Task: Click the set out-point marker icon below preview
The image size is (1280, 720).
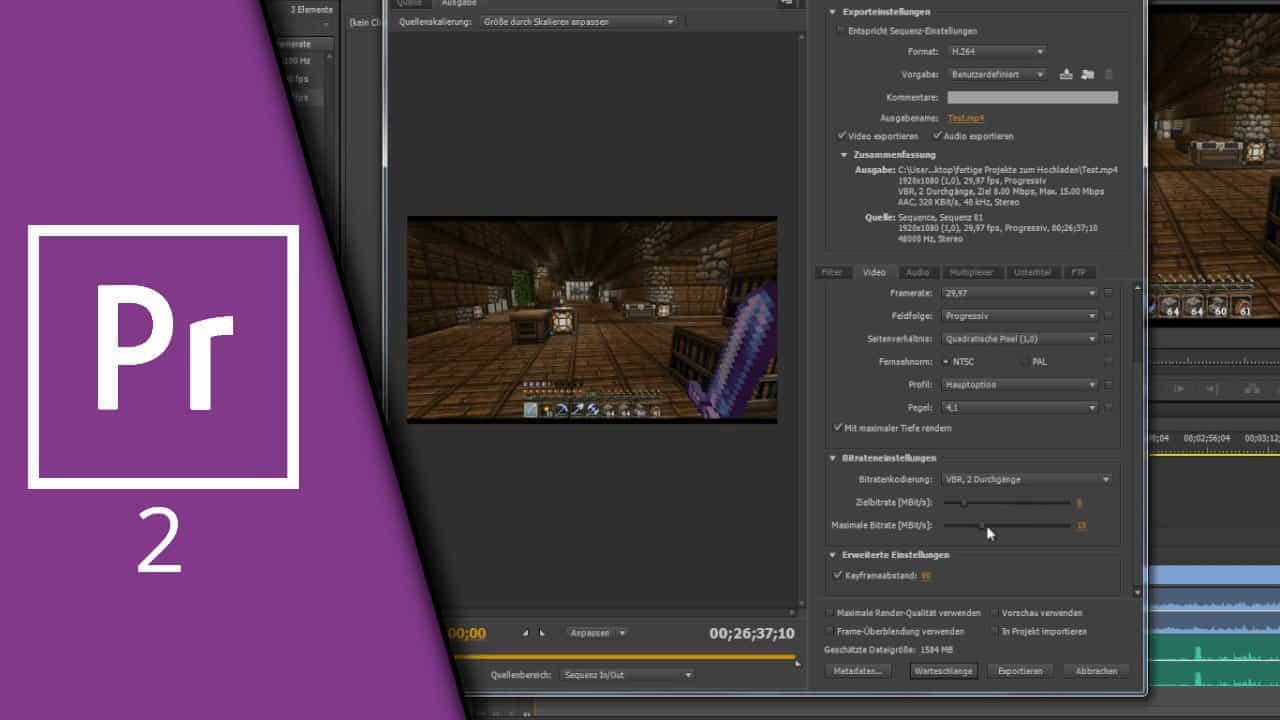Action: click(542, 633)
